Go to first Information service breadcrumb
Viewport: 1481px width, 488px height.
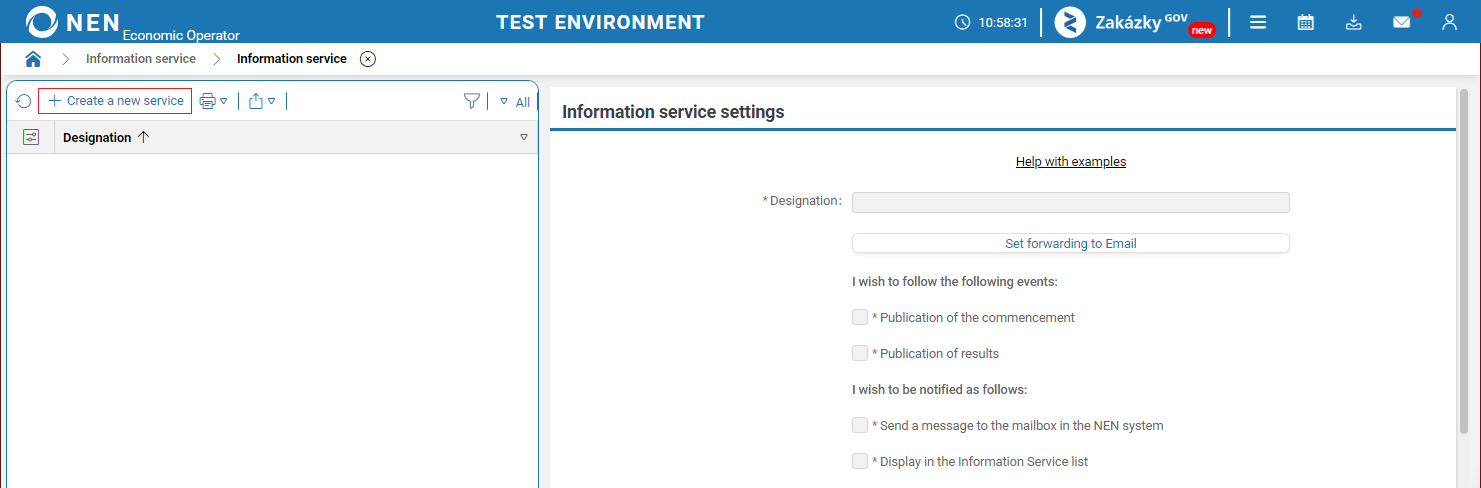coord(141,59)
